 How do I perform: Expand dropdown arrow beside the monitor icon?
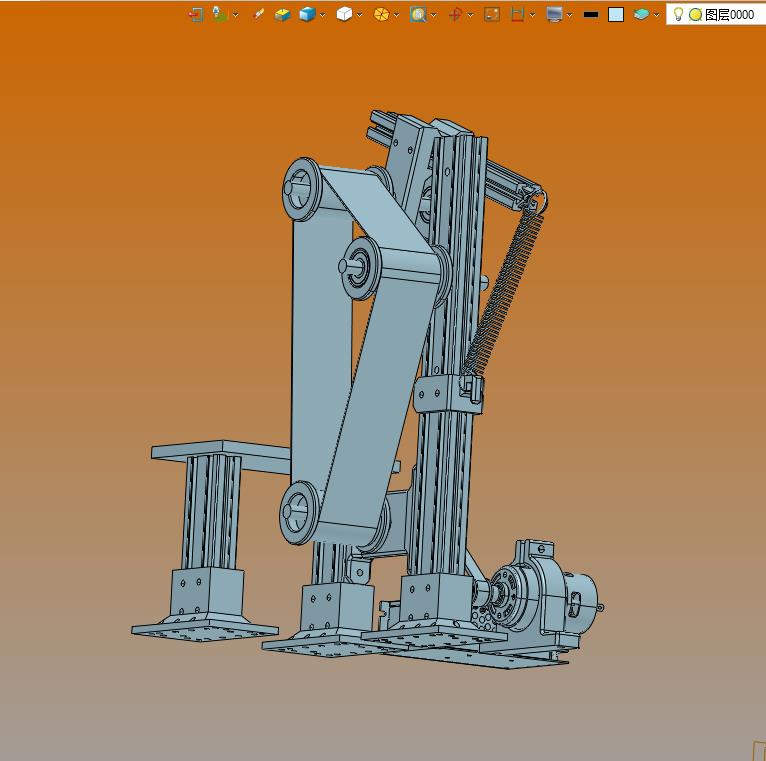click(x=570, y=15)
